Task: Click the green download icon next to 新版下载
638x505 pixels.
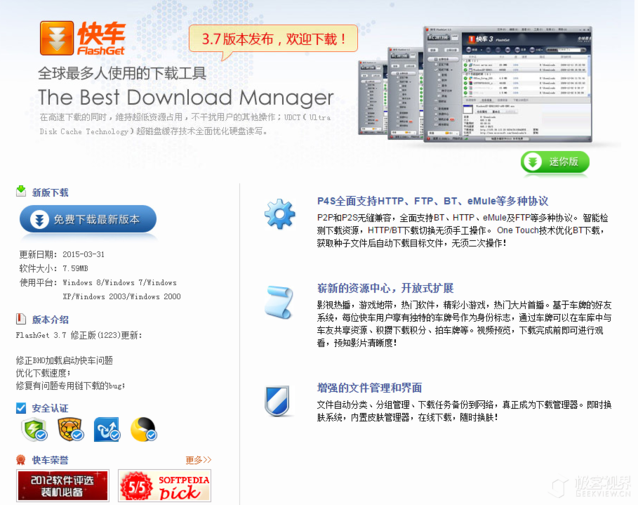Action: [x=21, y=191]
